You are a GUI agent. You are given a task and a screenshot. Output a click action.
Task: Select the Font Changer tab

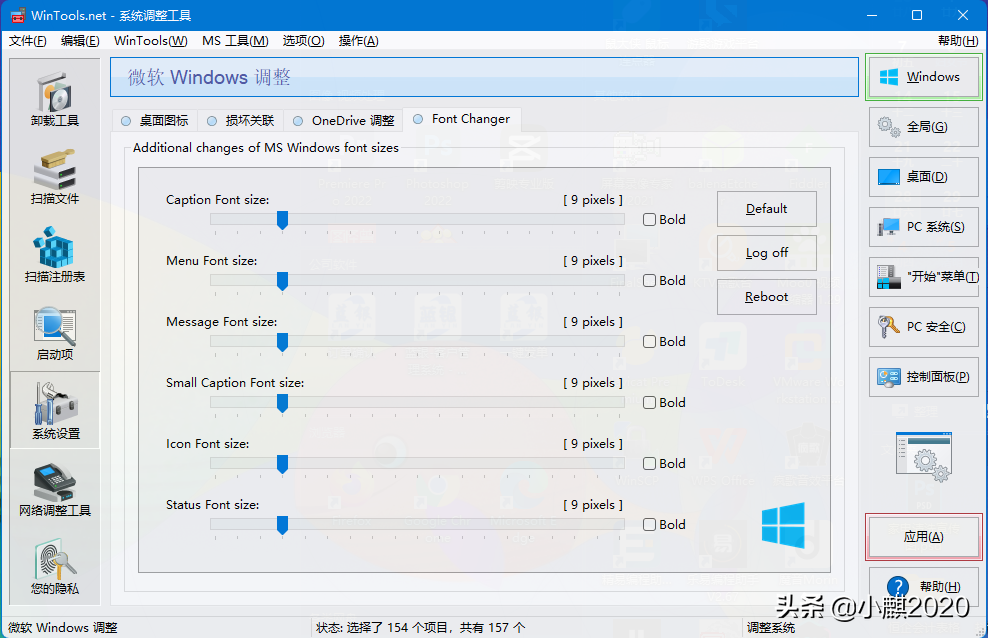[462, 119]
